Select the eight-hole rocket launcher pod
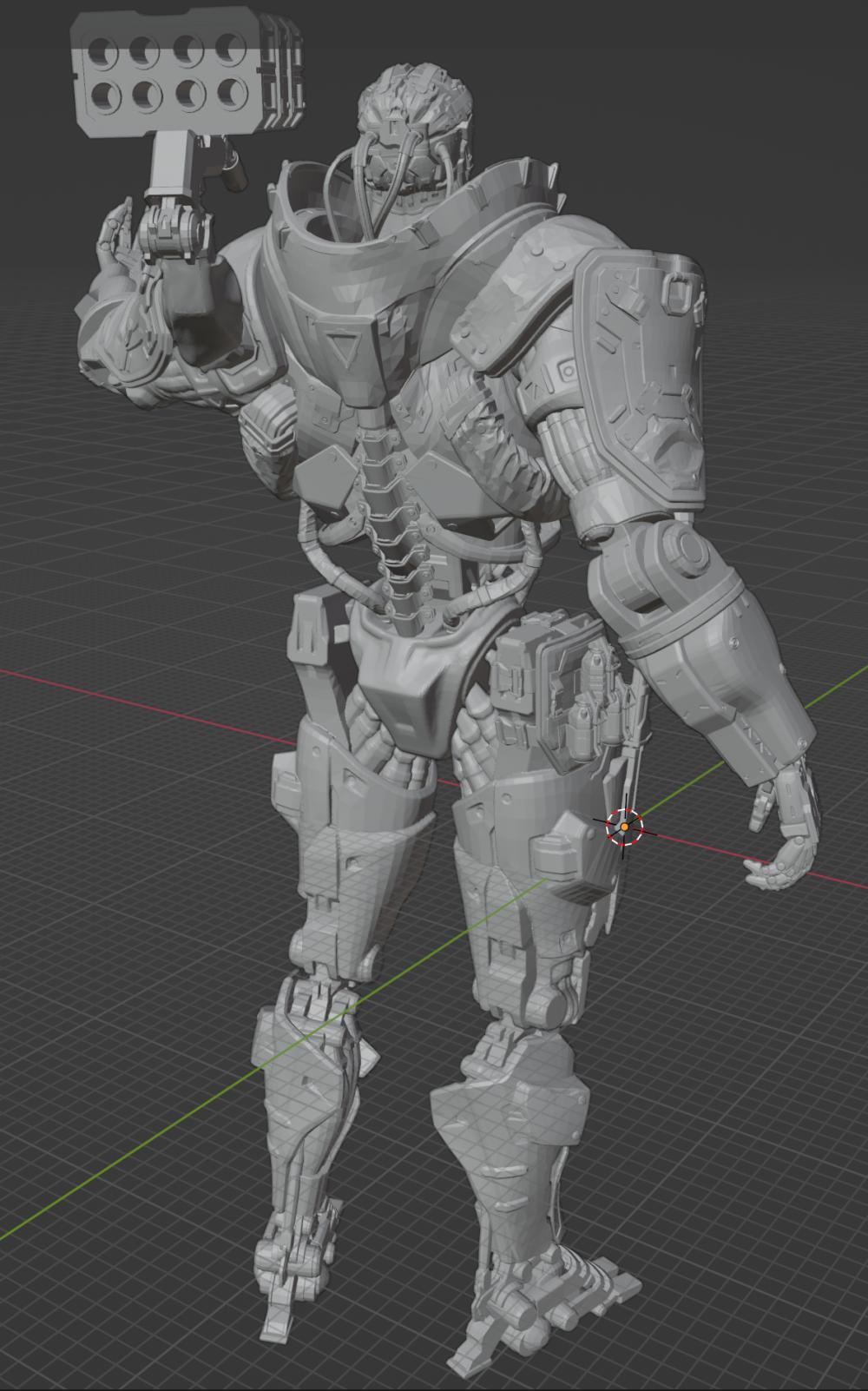Screen dimensions: 868x1391 [187, 71]
